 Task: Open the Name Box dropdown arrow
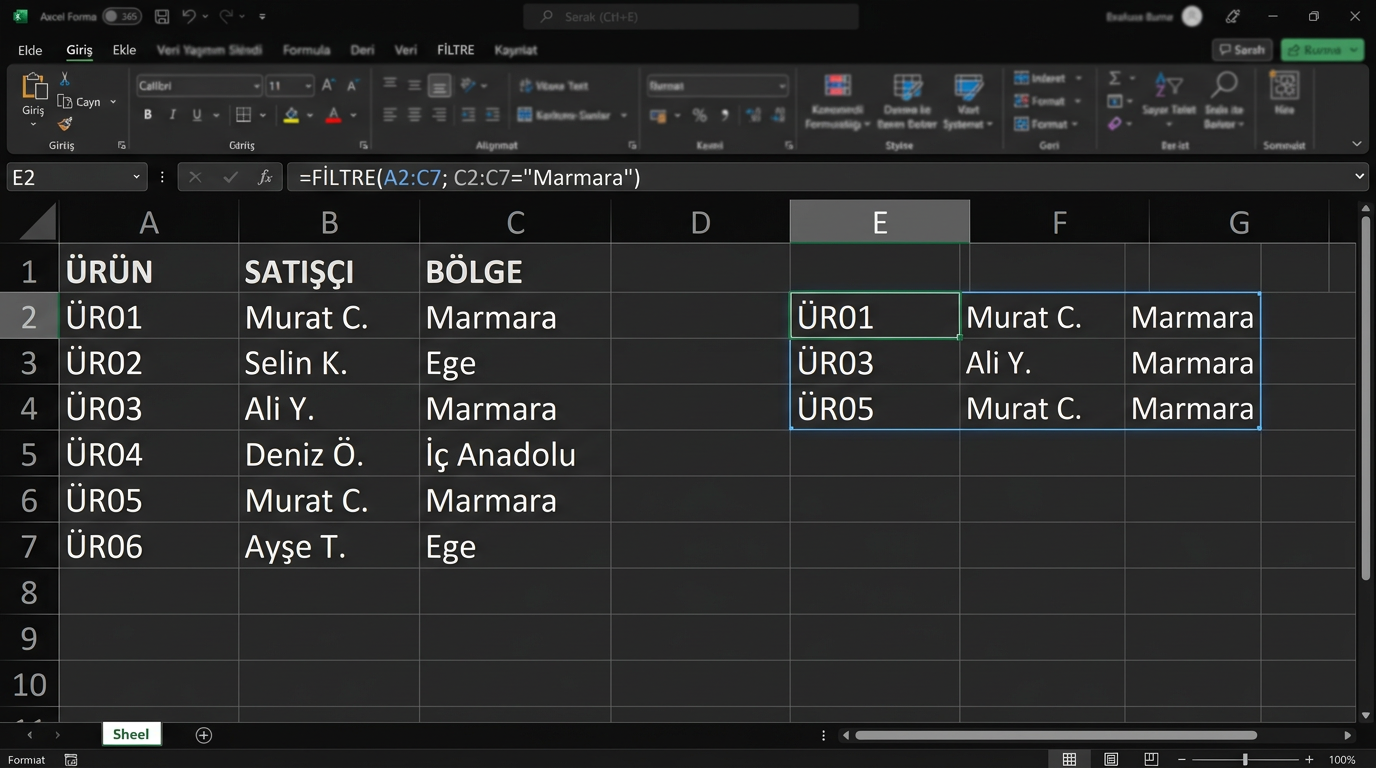click(x=136, y=177)
